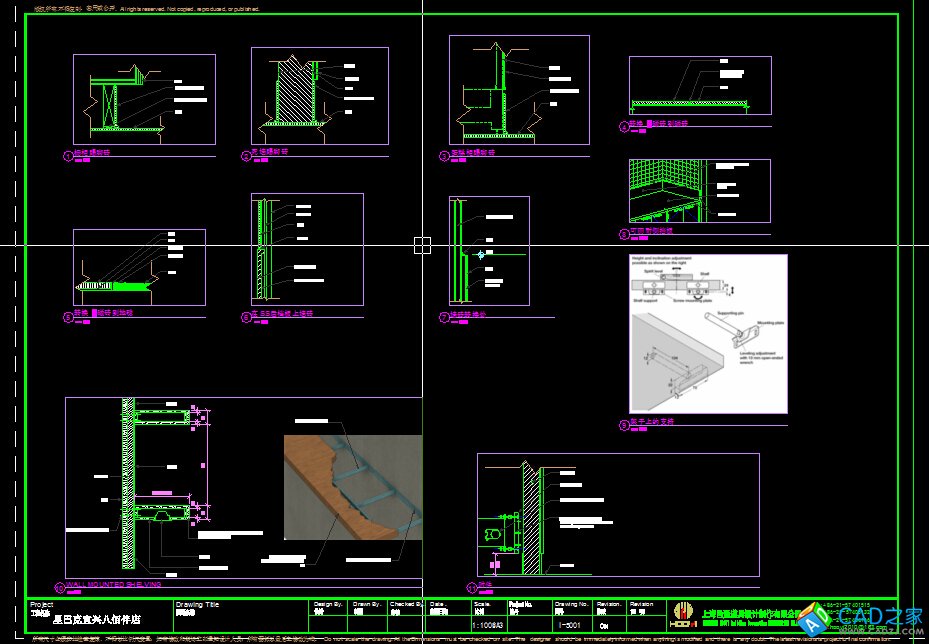Image resolution: width=929 pixels, height=644 pixels.
Task: Click the detail number 9 bubble marker
Action: (624, 424)
